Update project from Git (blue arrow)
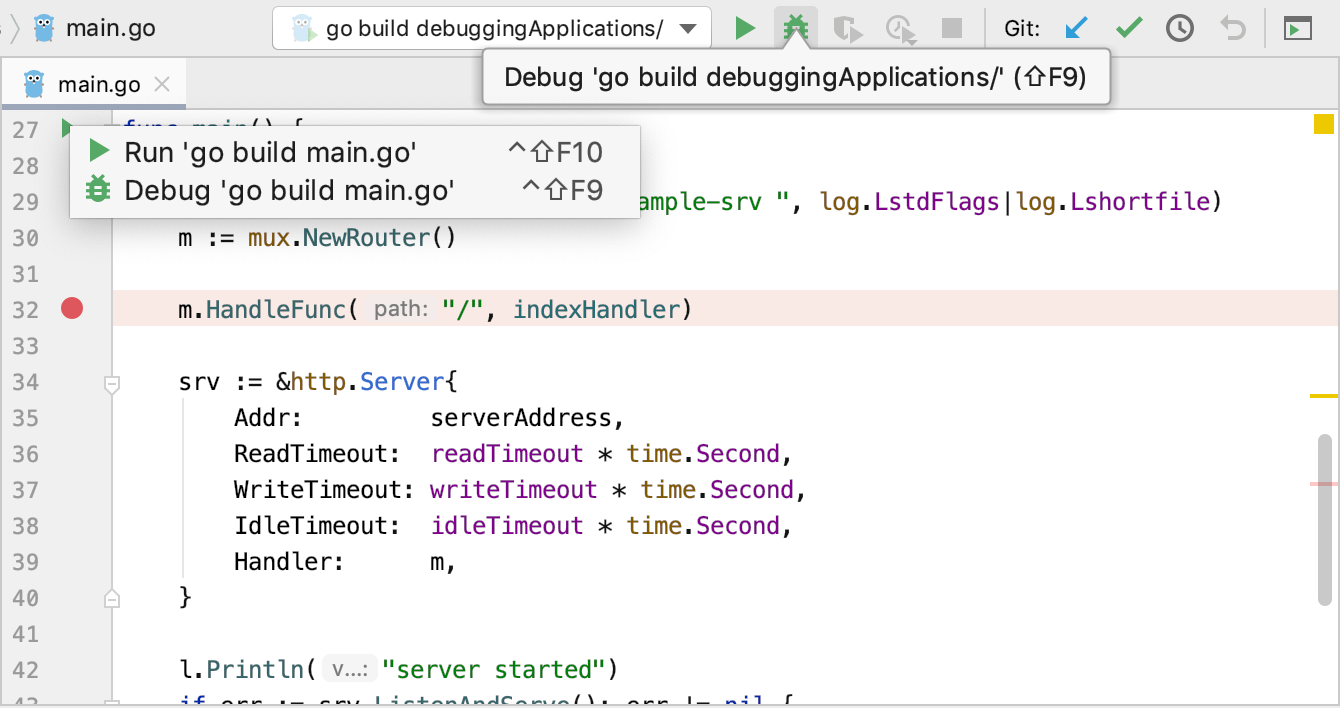The height and width of the screenshot is (708, 1340). click(1076, 28)
